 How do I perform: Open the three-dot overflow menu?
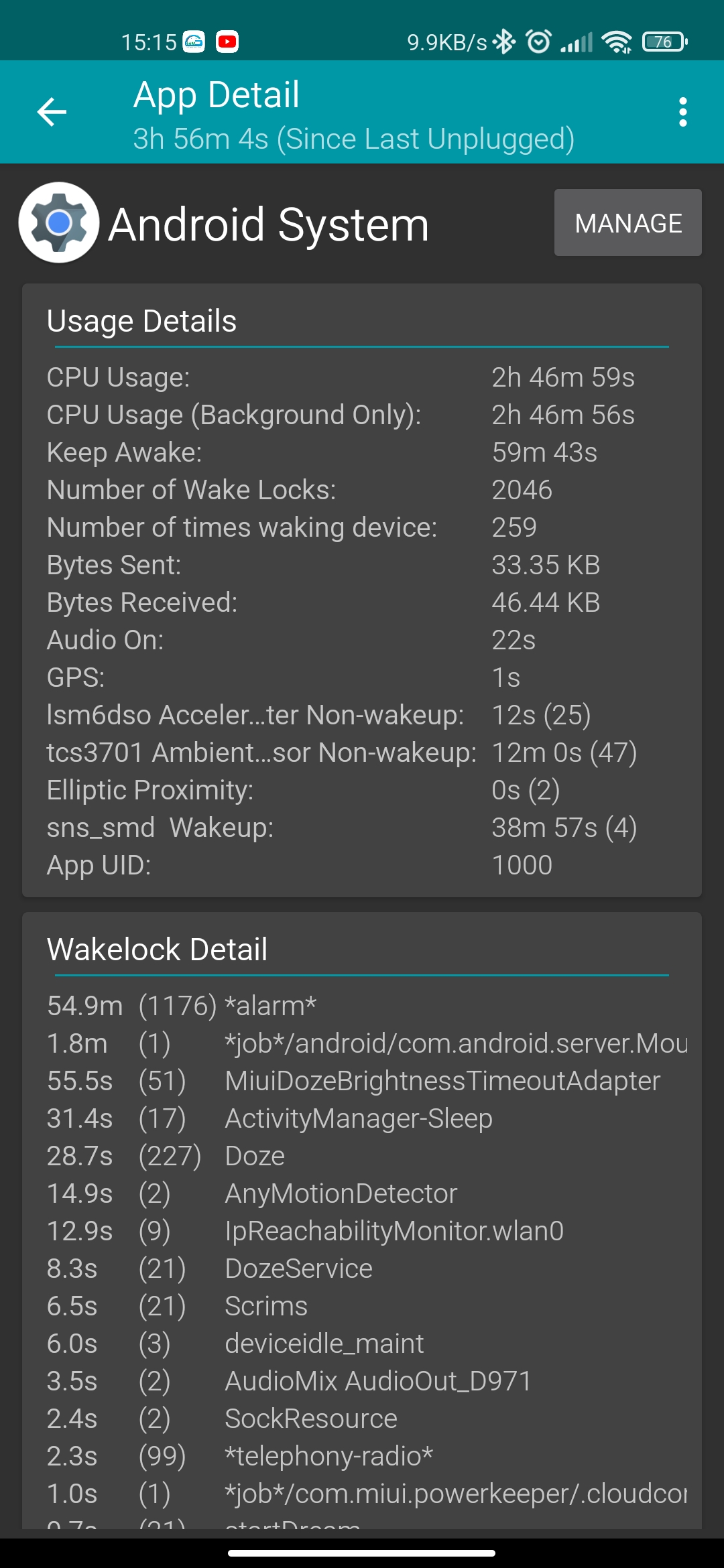[682, 112]
